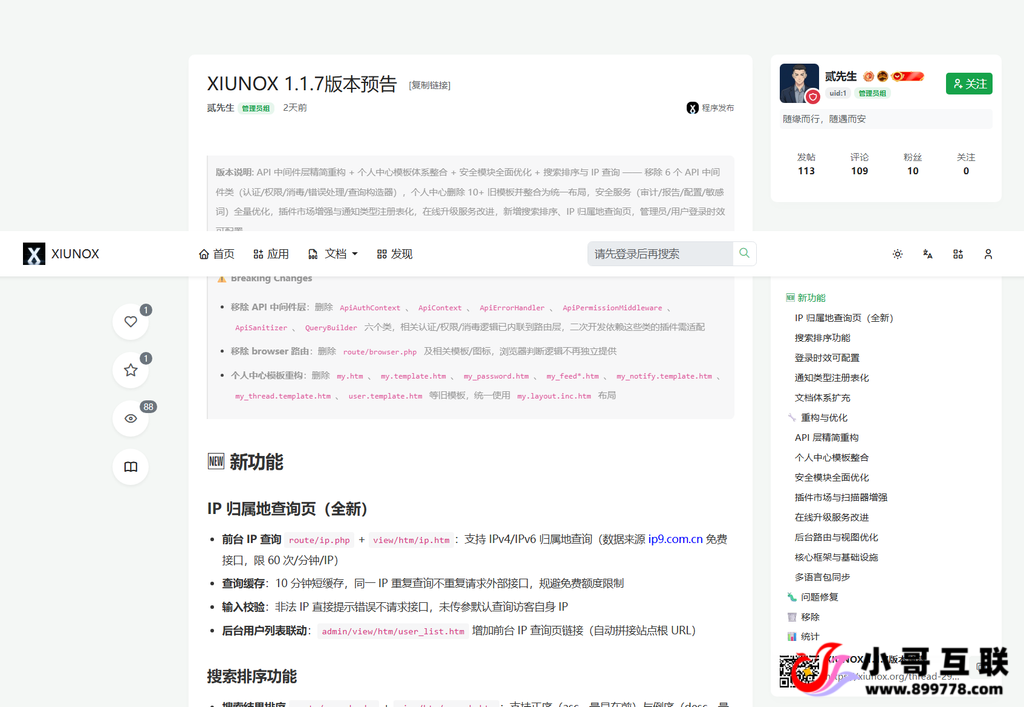This screenshot has width=1024, height=707.
Task: Jump to 后台路由与视图优化 outline item
Action: click(x=836, y=537)
